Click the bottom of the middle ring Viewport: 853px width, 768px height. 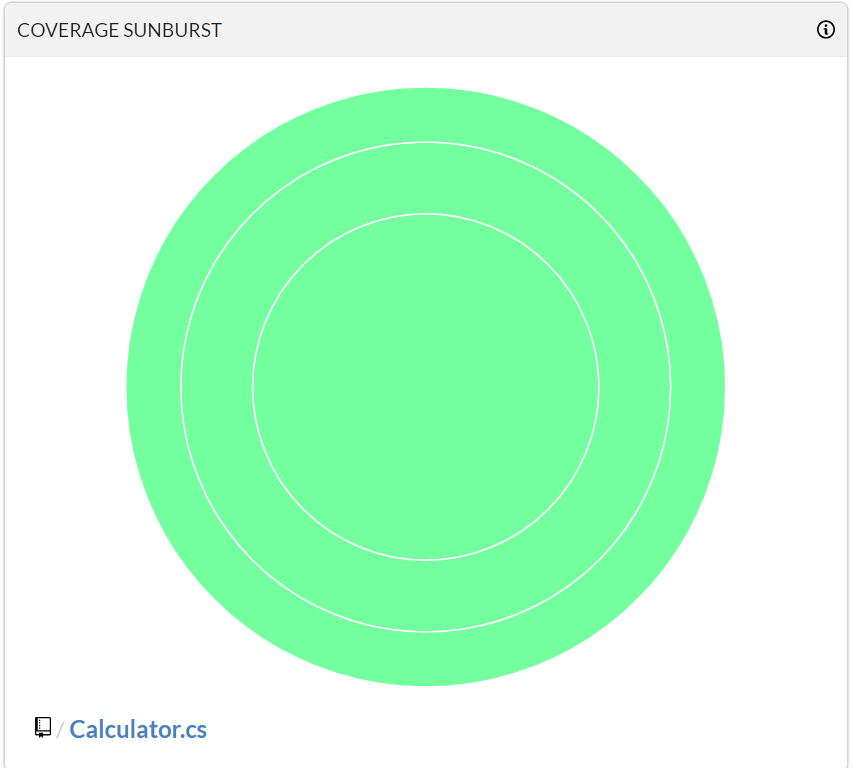[426, 596]
